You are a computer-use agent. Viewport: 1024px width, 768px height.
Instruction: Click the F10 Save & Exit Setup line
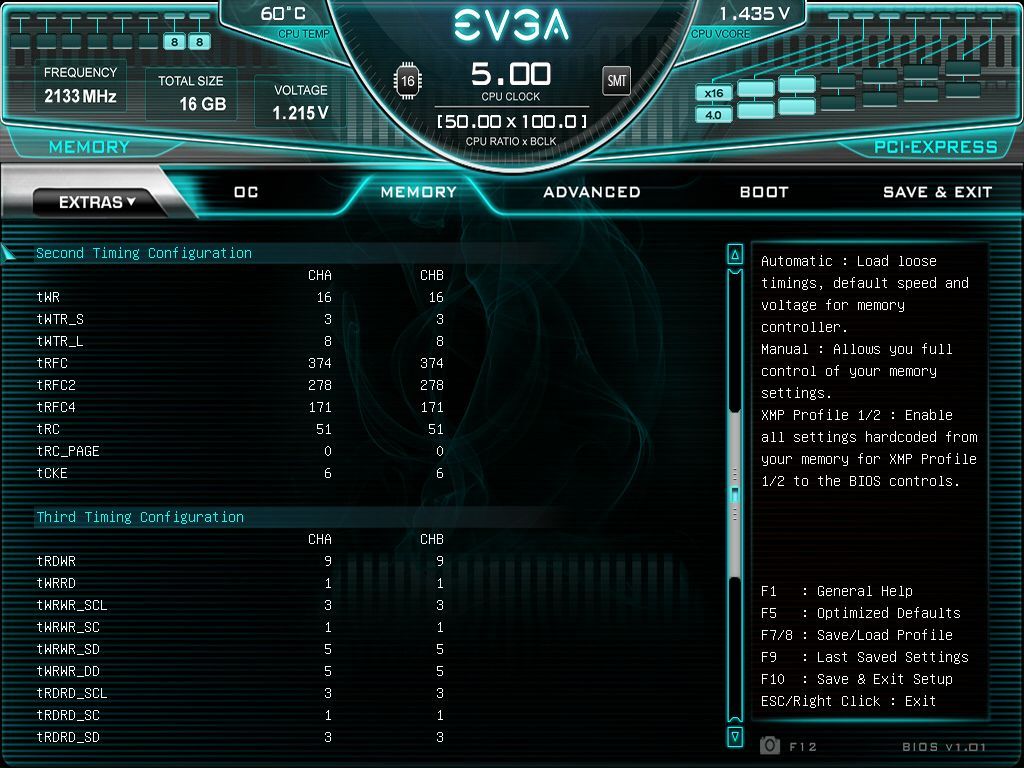click(857, 679)
